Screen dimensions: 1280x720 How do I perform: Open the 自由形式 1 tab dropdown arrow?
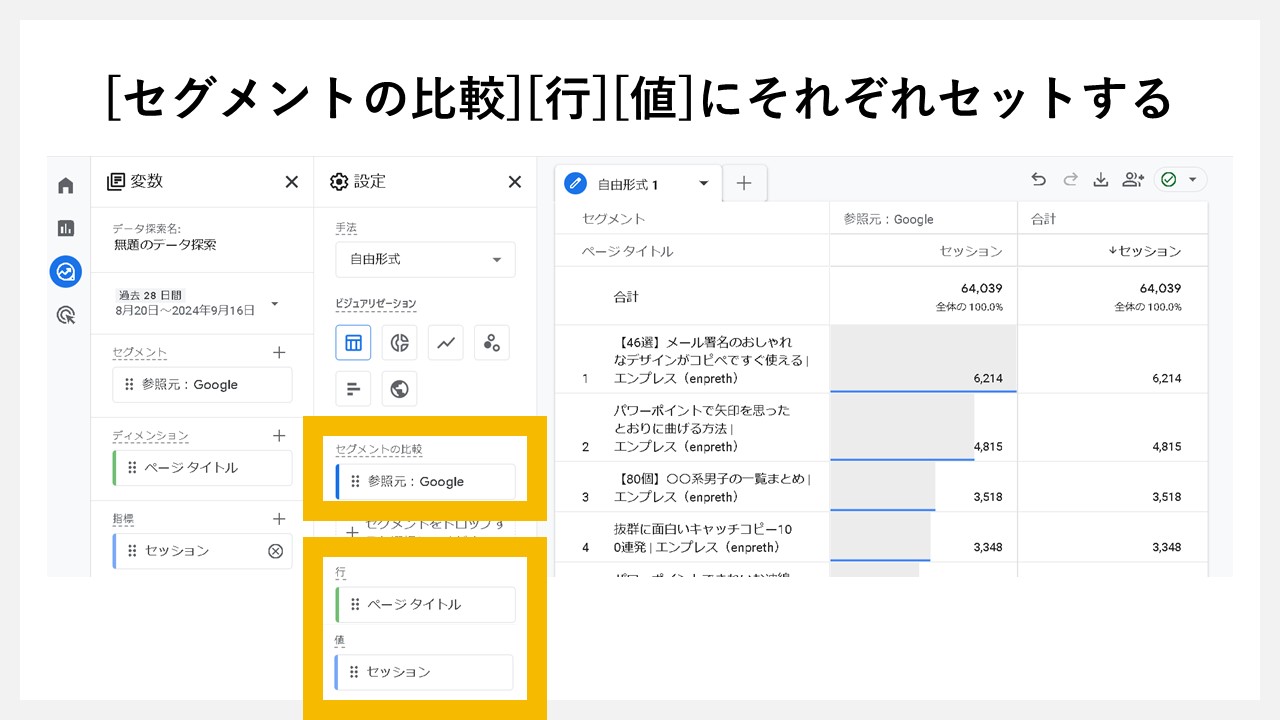pos(703,183)
